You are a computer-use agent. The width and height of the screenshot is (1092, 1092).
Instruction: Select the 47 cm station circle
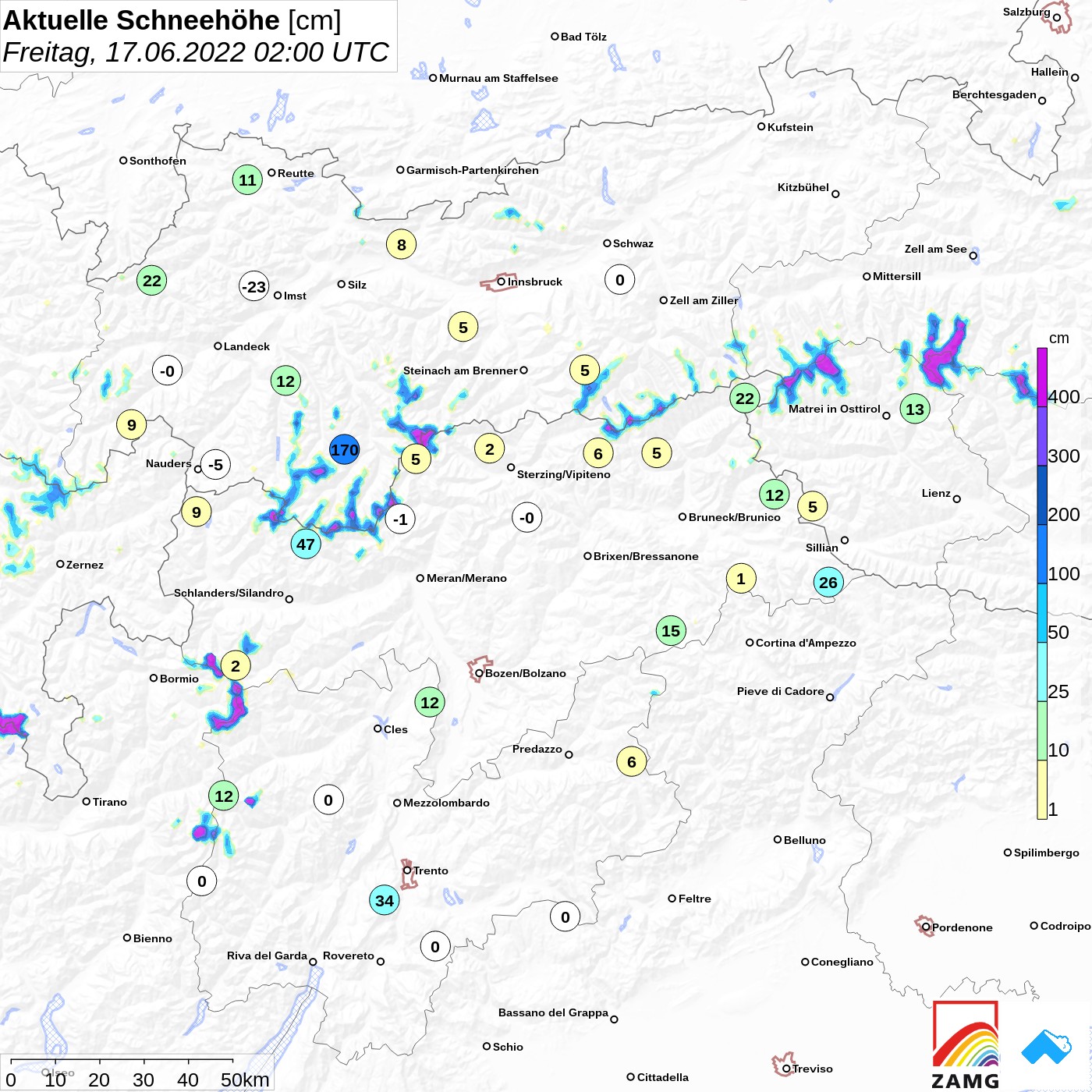(306, 544)
